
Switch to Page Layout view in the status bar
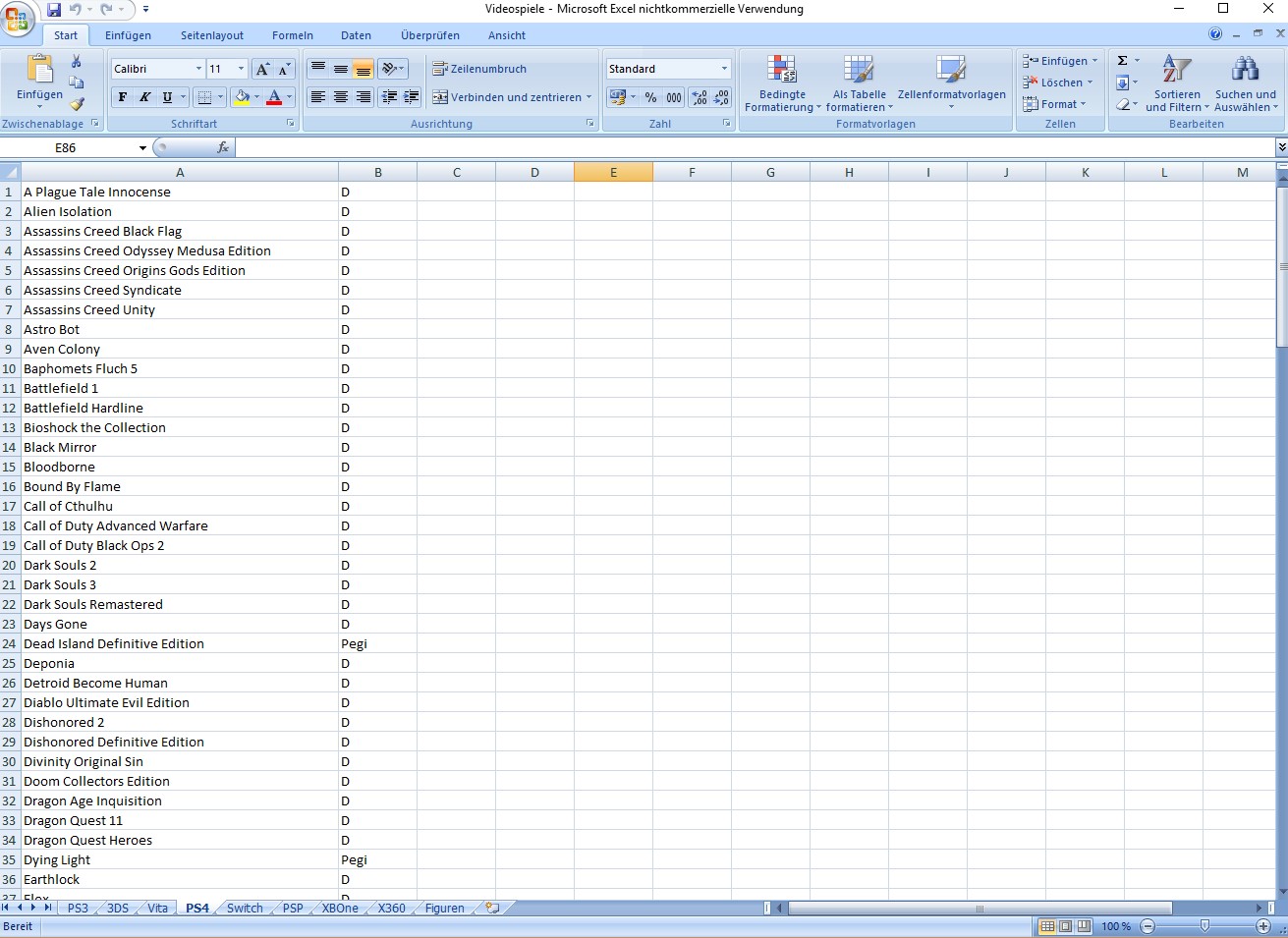[1065, 926]
